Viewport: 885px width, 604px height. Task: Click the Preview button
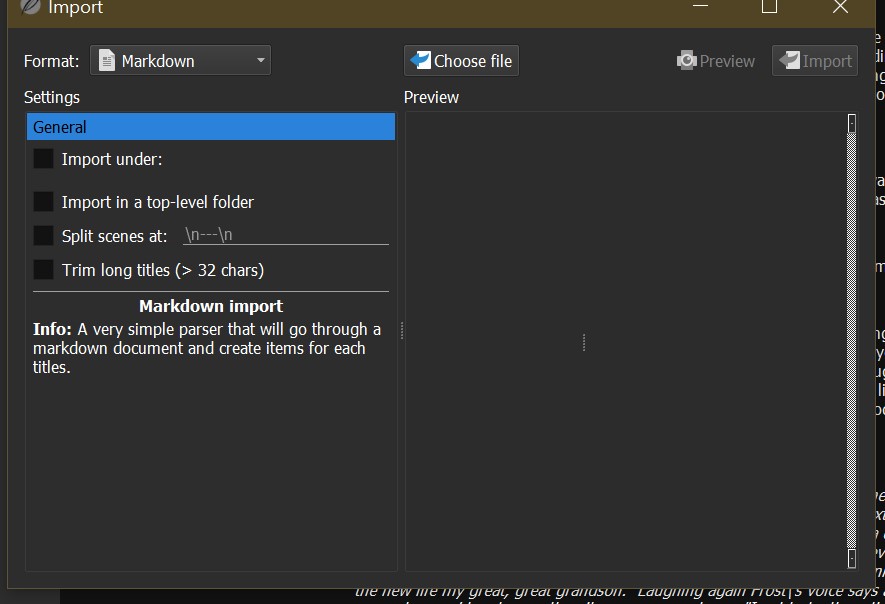pyautogui.click(x=716, y=60)
